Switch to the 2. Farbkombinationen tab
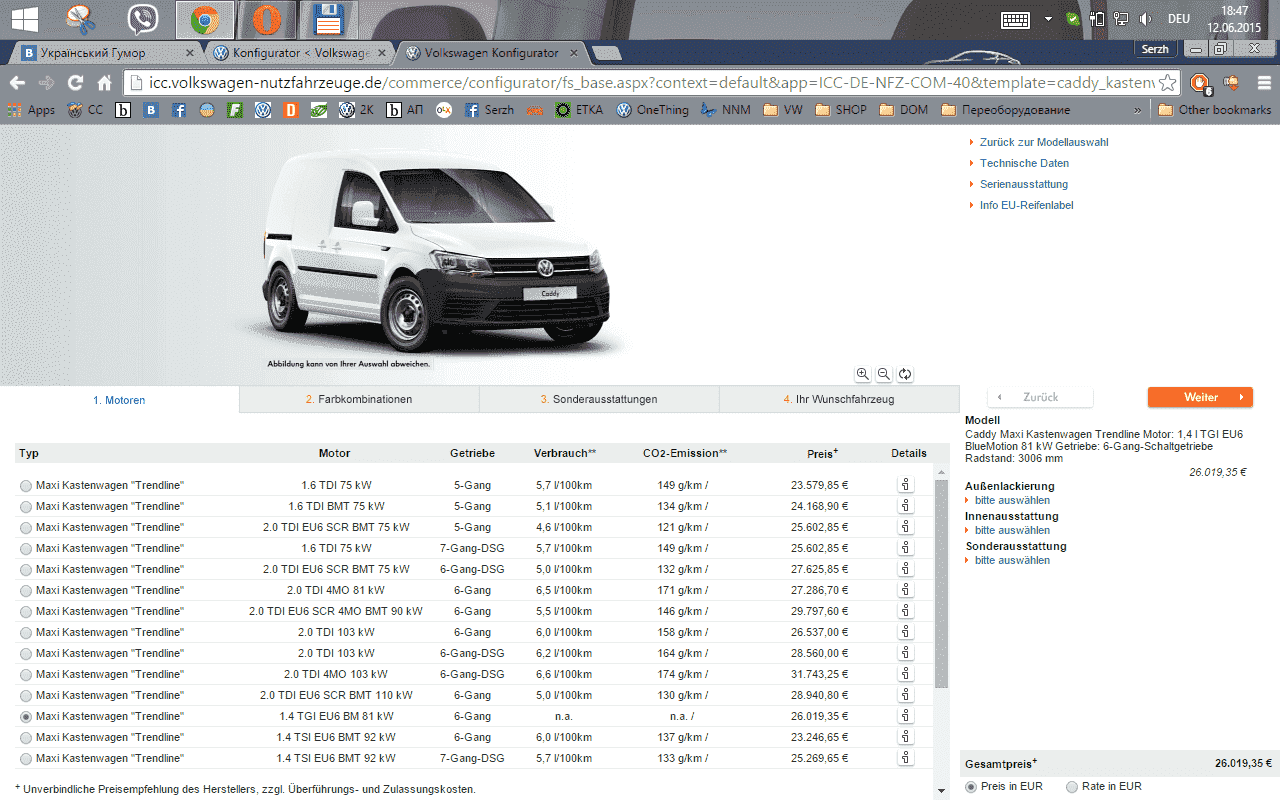 (x=359, y=399)
